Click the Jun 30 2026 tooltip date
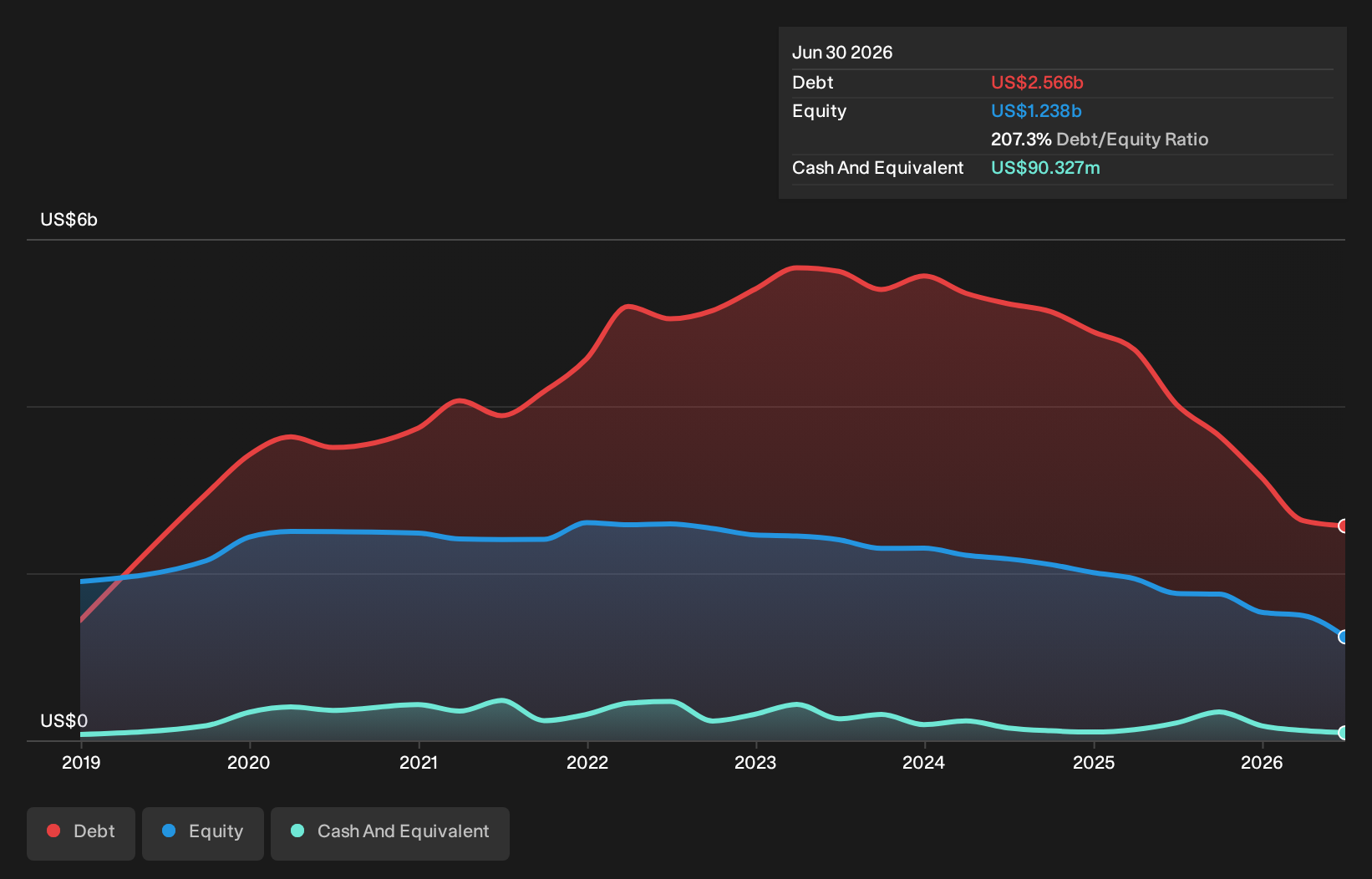This screenshot has width=1372, height=879. [842, 53]
